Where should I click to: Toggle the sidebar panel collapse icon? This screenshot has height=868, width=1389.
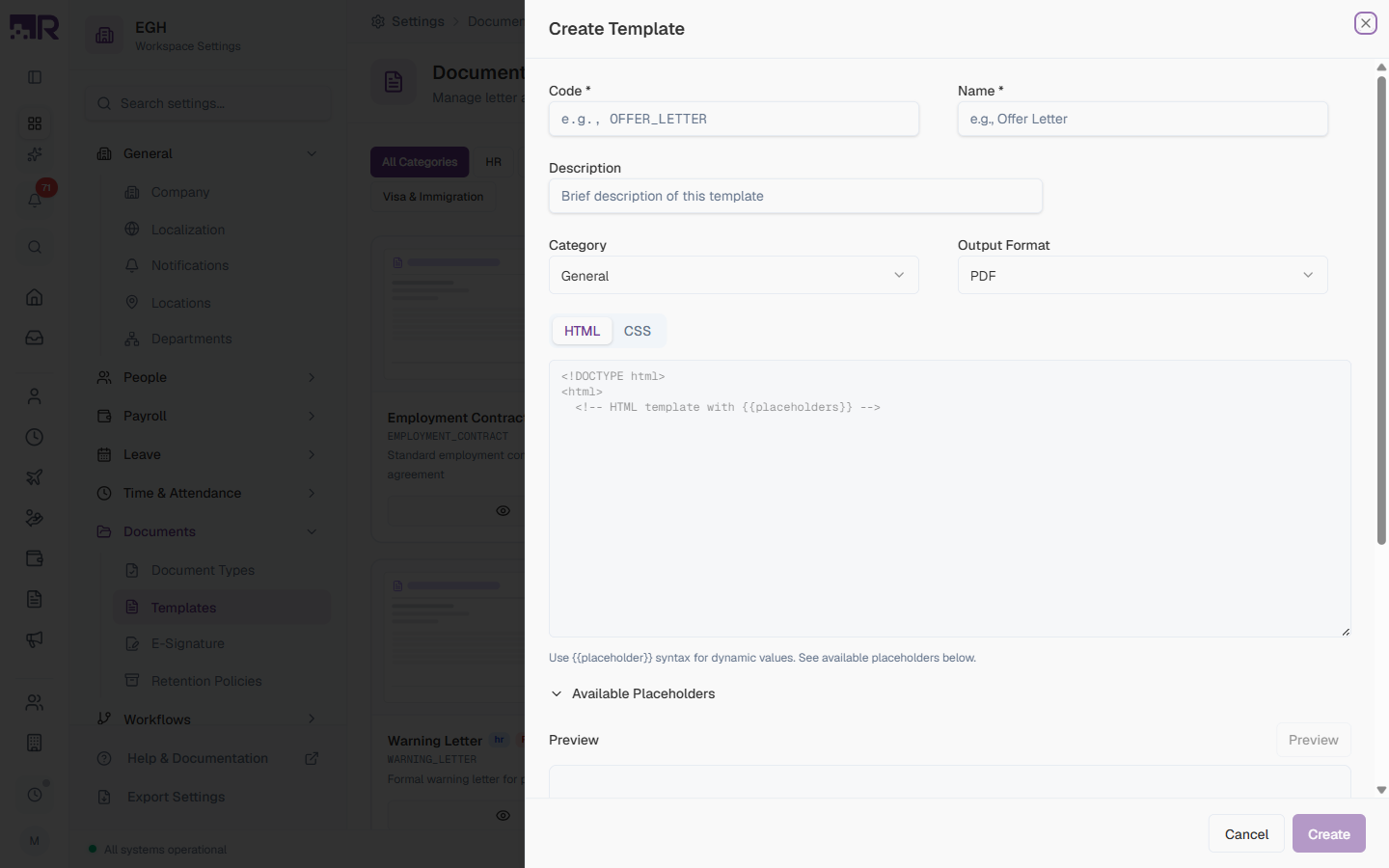pos(35,77)
